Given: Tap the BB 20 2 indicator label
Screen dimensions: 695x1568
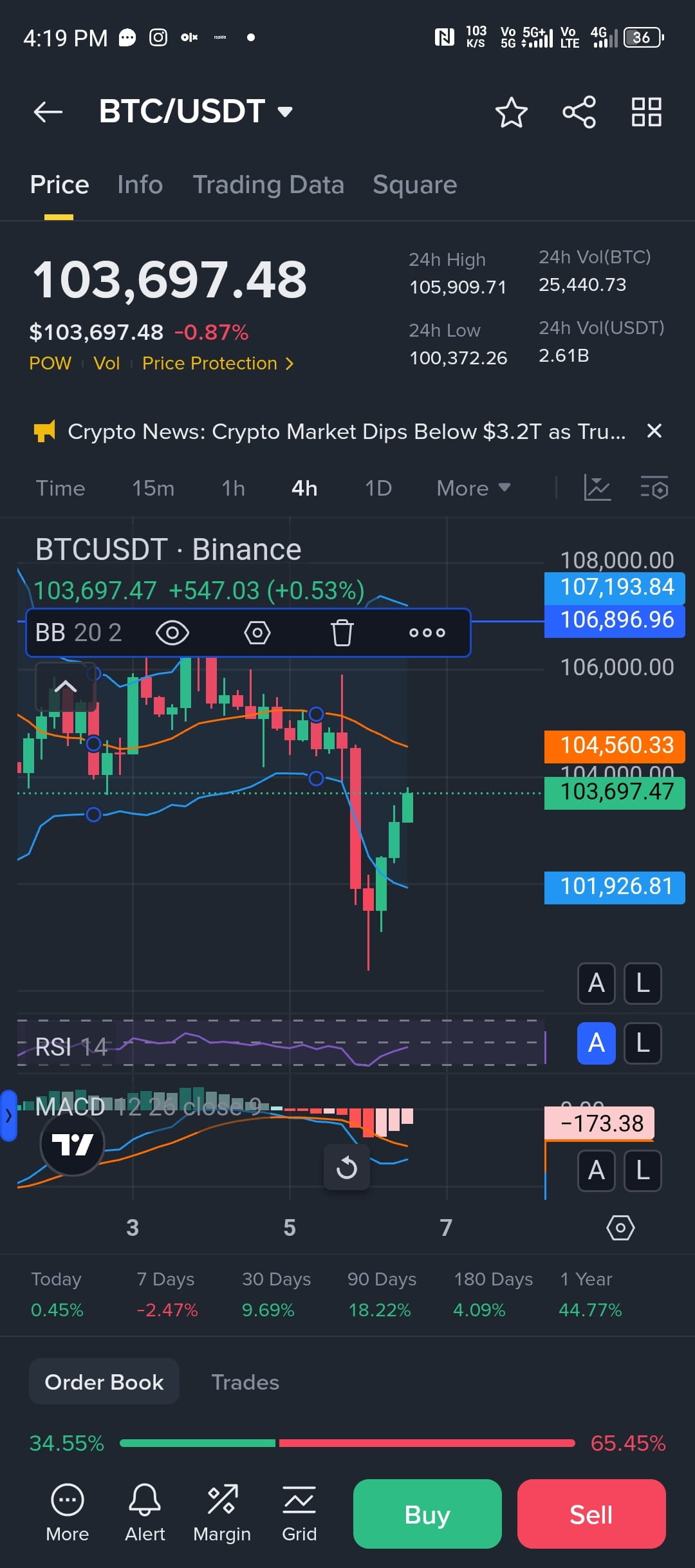Looking at the screenshot, I should click(78, 633).
